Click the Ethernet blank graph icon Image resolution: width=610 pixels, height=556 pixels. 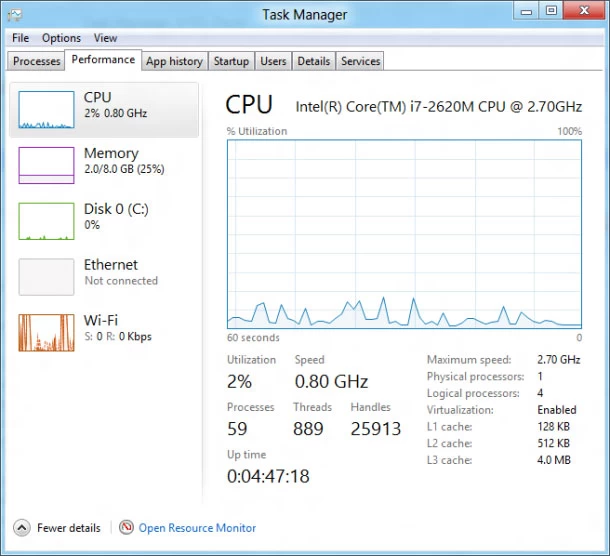pos(46,277)
